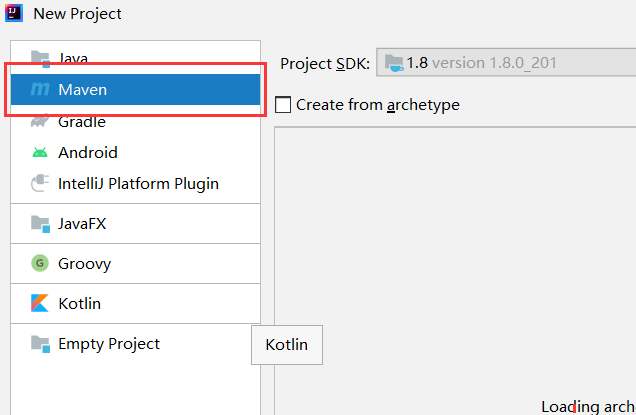Click the JDK folder icon in SDK field
The width and height of the screenshot is (636, 415).
394,63
